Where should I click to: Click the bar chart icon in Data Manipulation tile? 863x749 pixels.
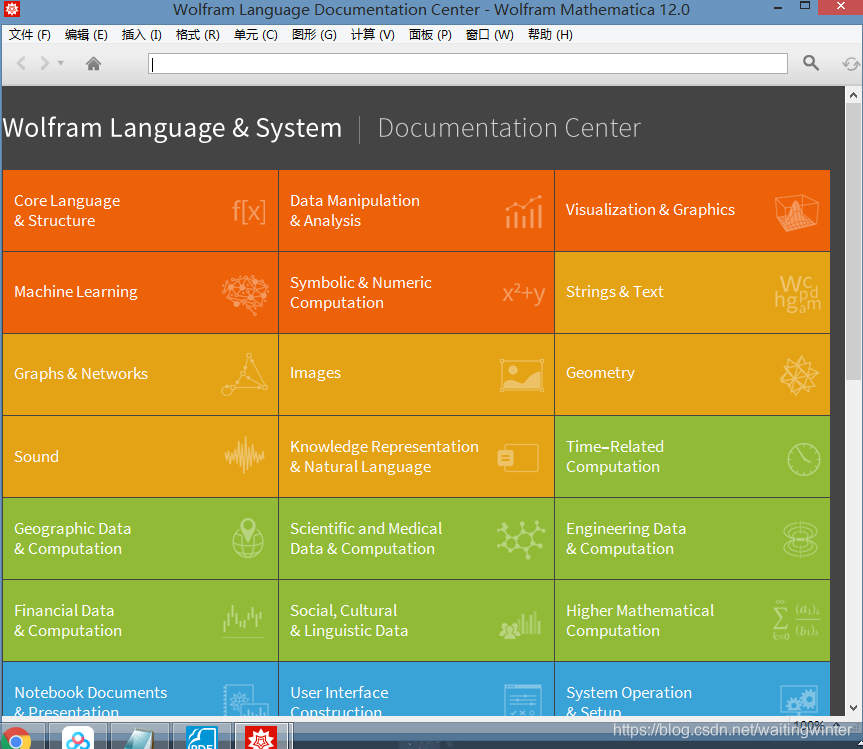tap(524, 211)
